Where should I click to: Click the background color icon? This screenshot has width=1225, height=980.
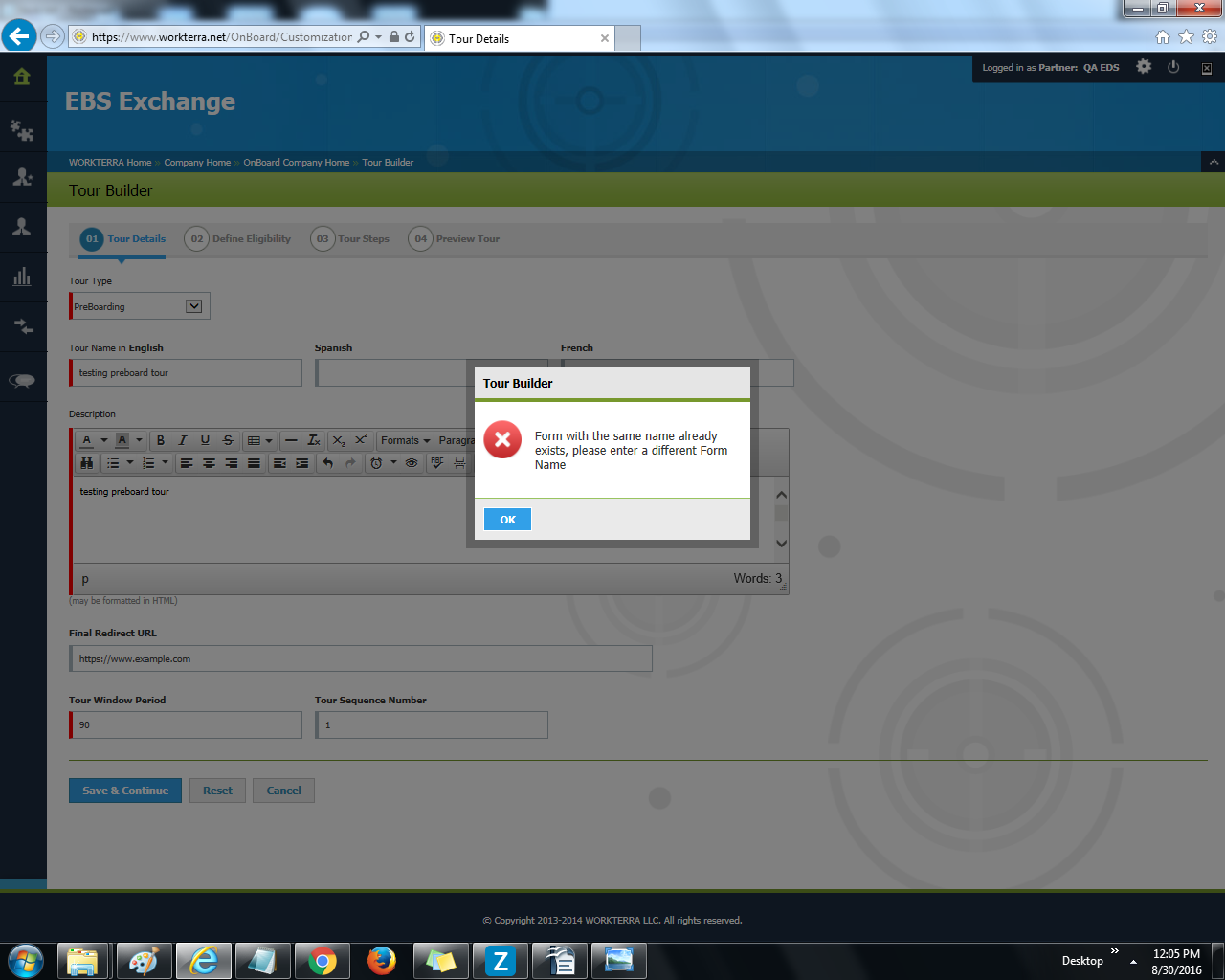click(122, 440)
